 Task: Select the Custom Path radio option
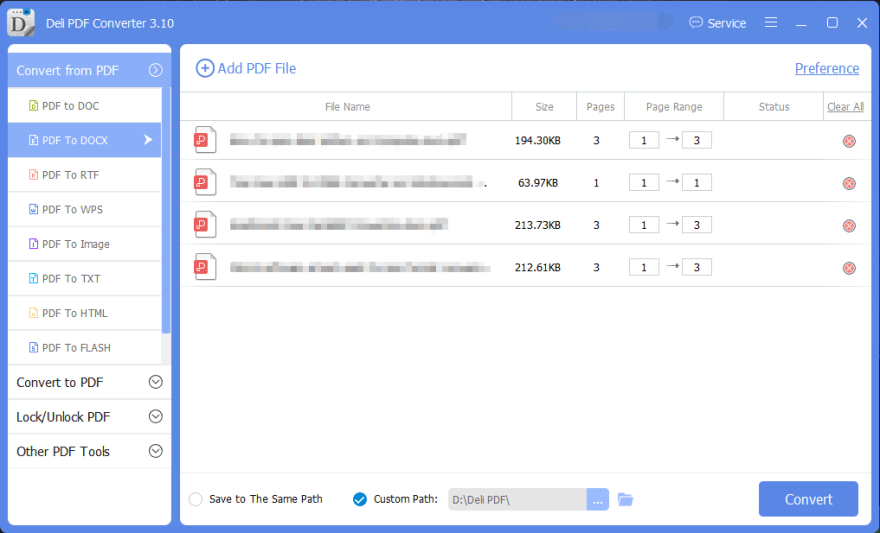(360, 499)
